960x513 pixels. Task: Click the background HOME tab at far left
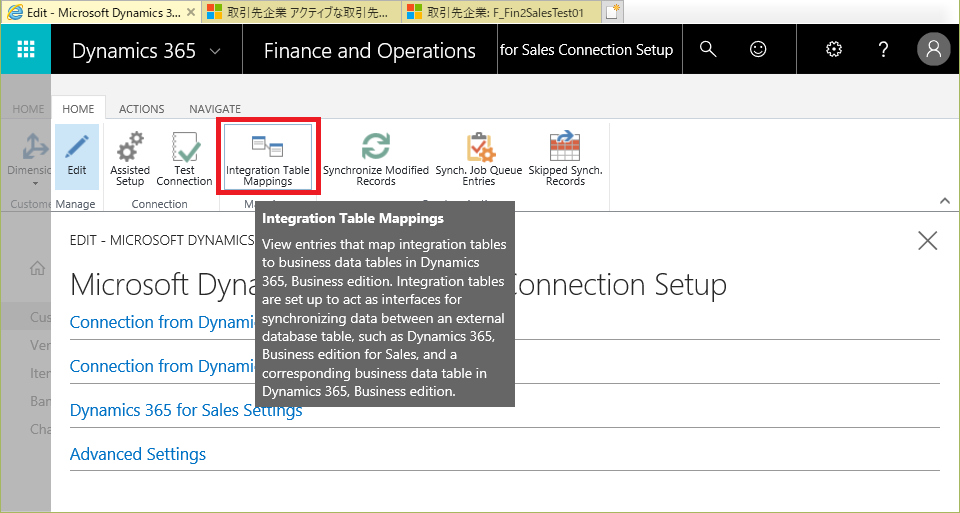28,109
